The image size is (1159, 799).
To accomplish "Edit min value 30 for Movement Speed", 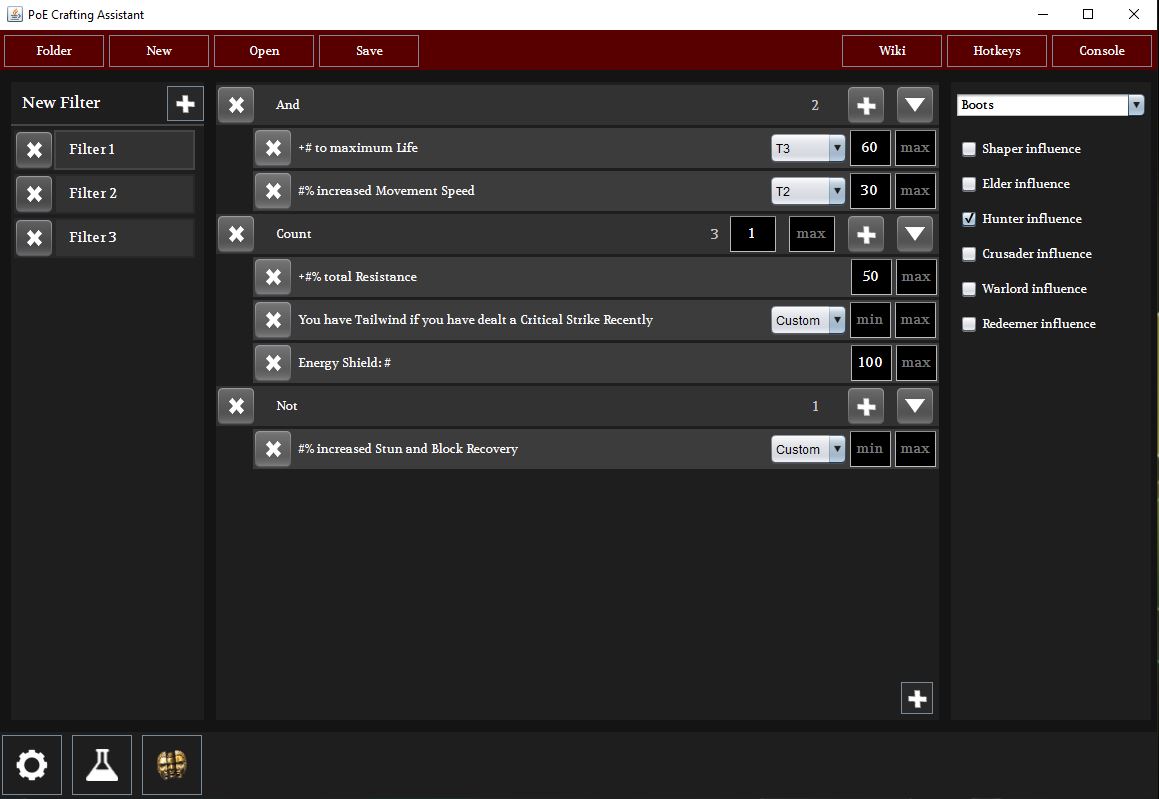I will [870, 191].
